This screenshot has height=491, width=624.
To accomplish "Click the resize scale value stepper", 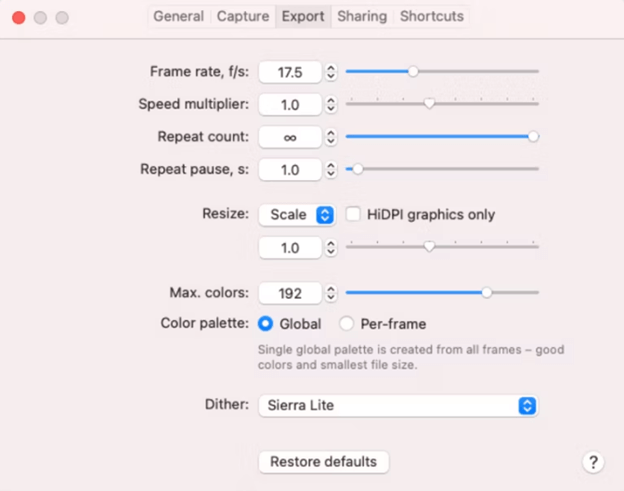I will click(x=331, y=248).
